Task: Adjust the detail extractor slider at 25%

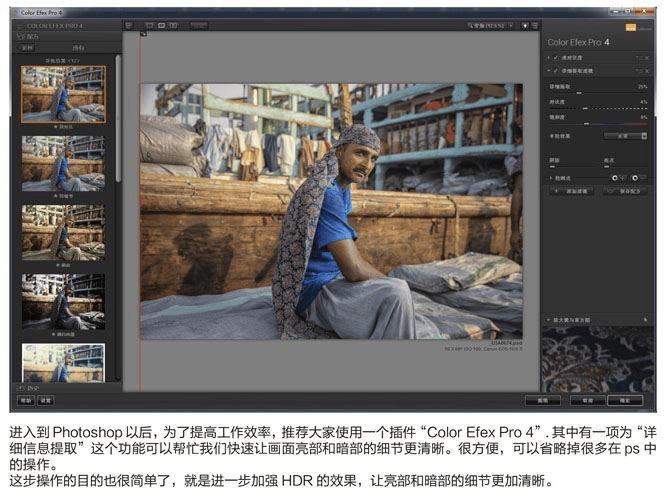Action: 579,93
